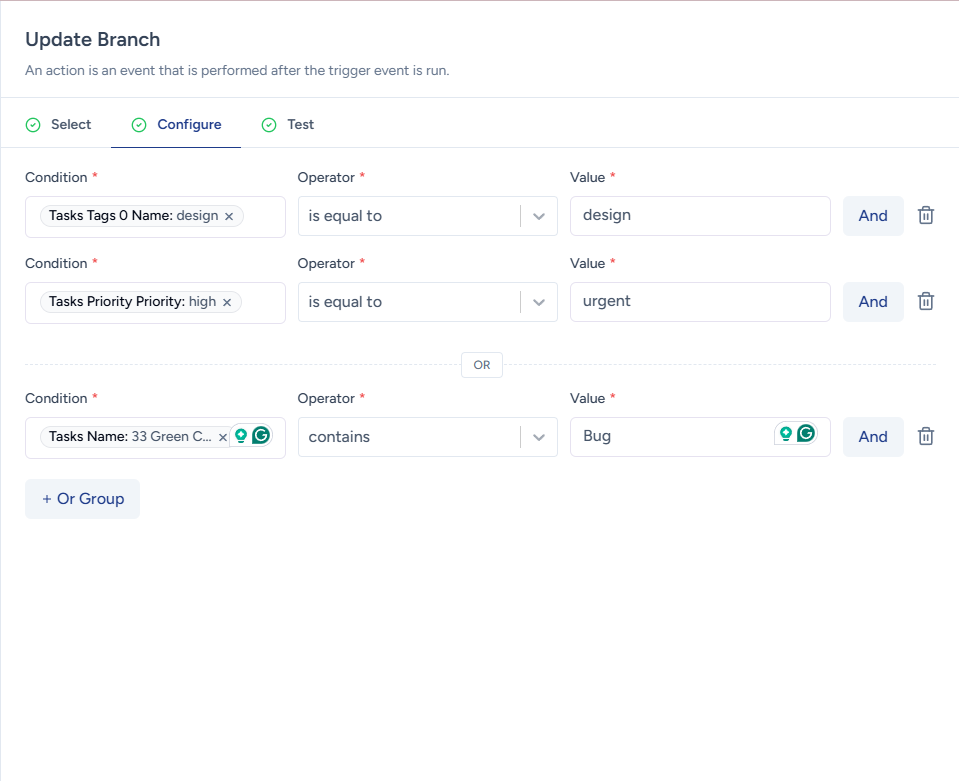The image size is (959, 781).
Task: Click the value field containing 'design'
Action: [699, 216]
